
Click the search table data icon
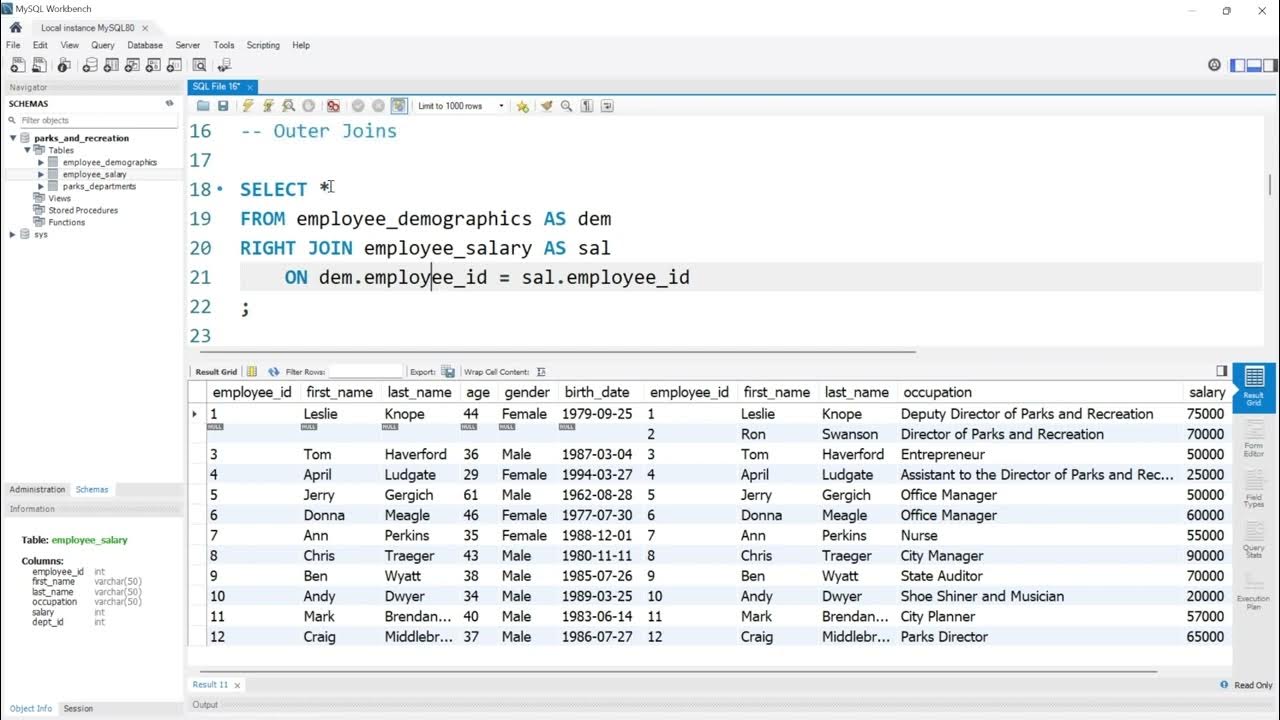(x=199, y=65)
